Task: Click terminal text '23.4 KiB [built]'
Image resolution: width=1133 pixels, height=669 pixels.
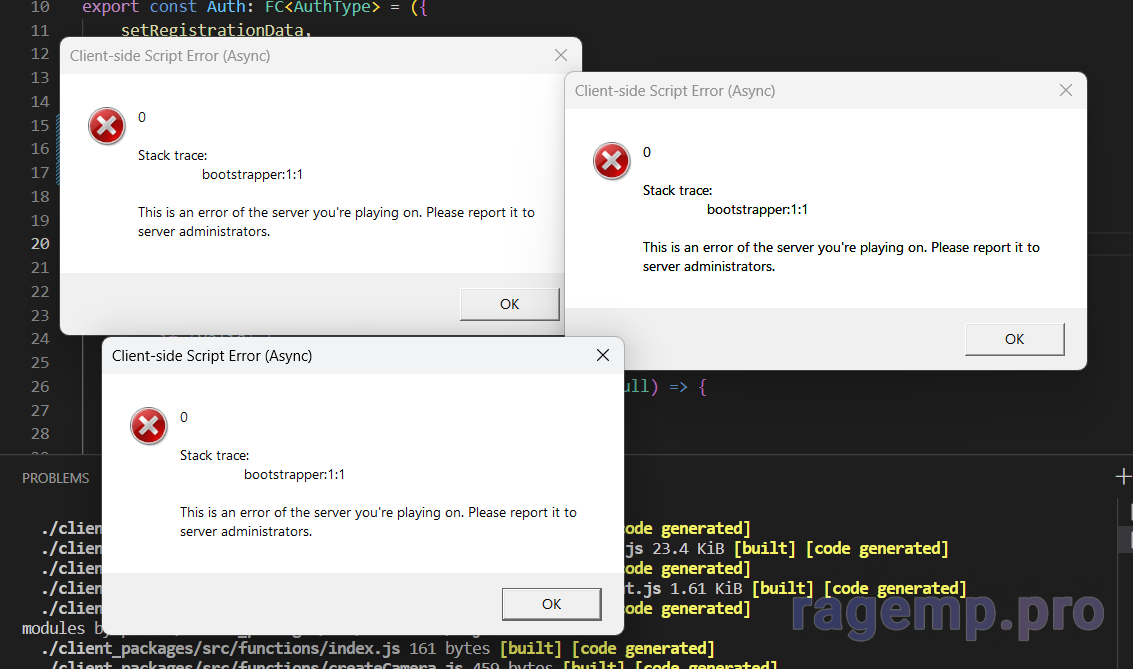Action: (x=723, y=548)
